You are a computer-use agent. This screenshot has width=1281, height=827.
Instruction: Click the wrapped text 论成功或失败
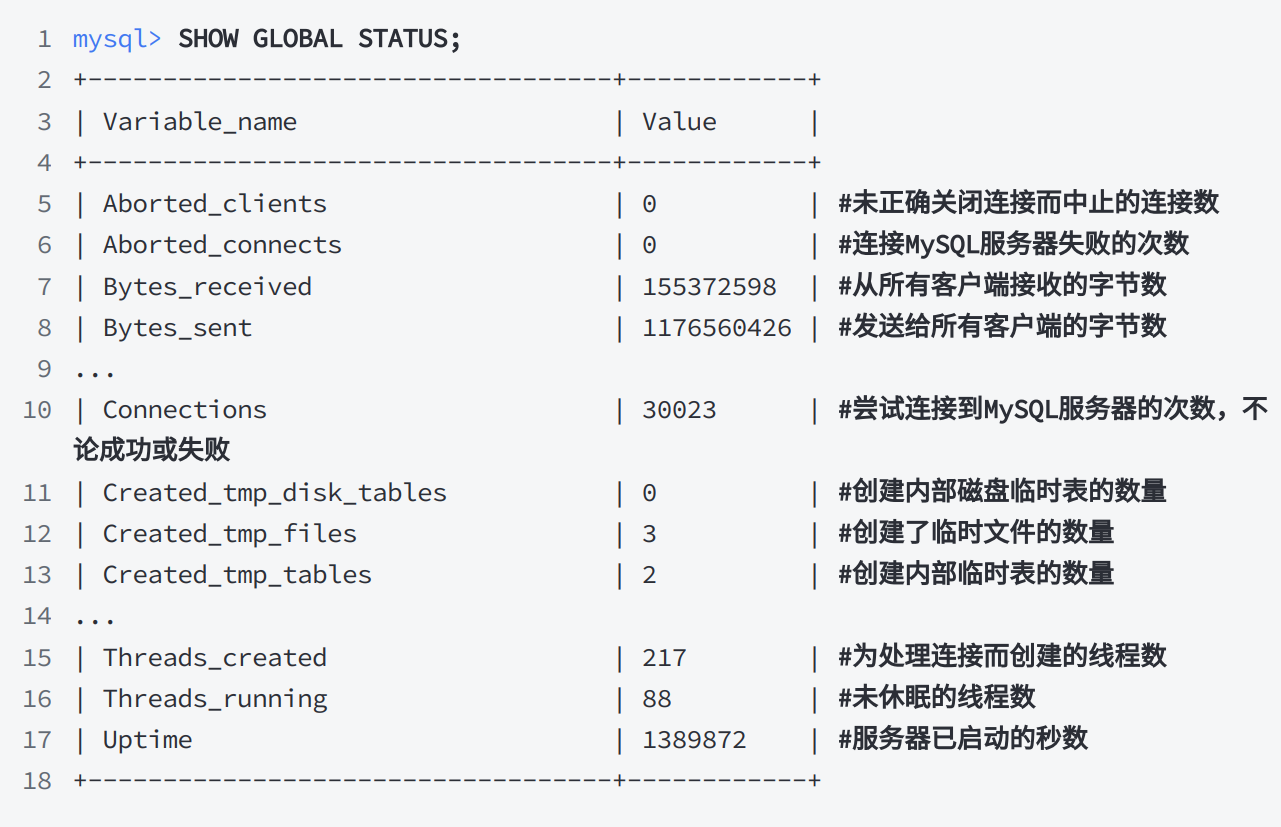[x=152, y=451]
